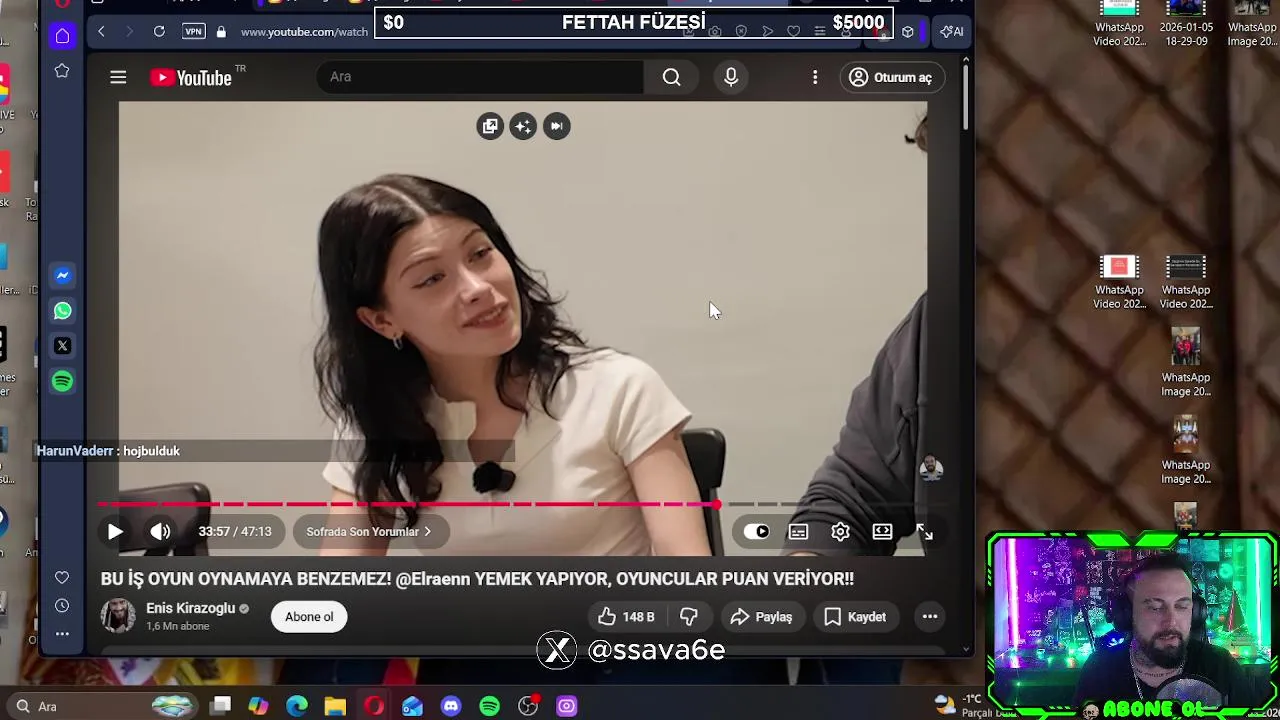Open Opera sidebar home workspace

[x=62, y=37]
